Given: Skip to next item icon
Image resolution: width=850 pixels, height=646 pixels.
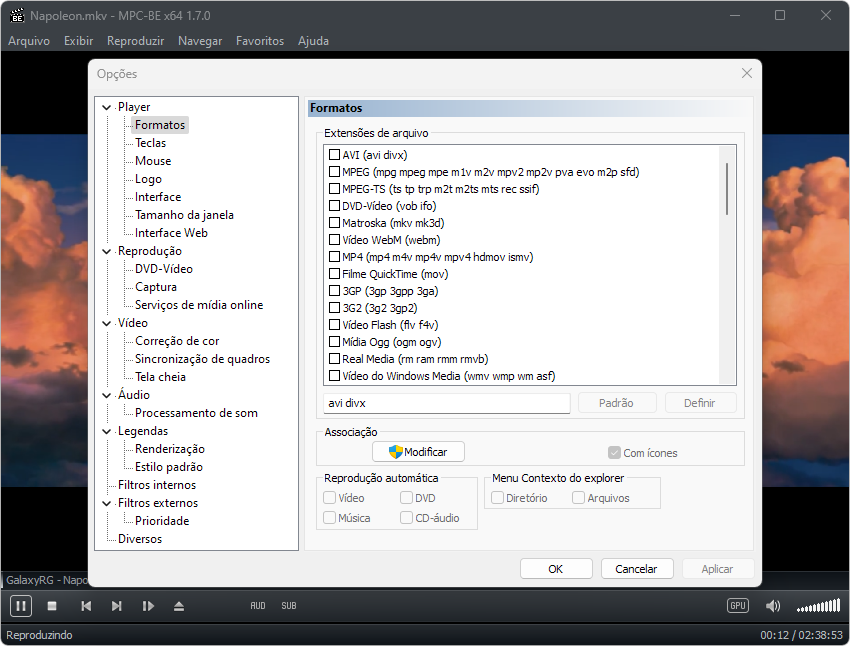Looking at the screenshot, I should pyautogui.click(x=117, y=606).
